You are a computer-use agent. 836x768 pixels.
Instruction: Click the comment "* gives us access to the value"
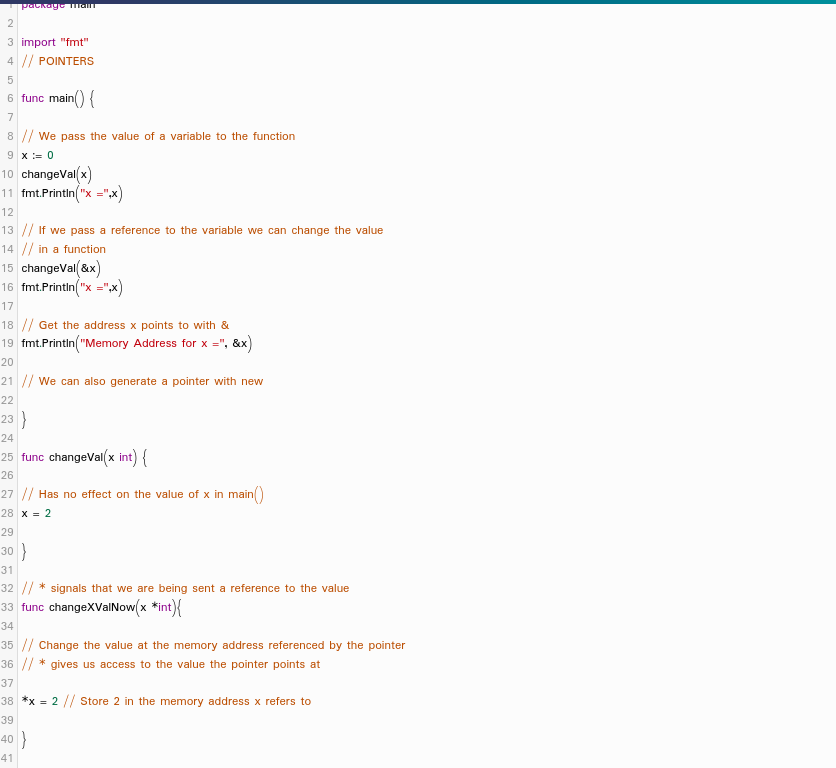pos(171,665)
